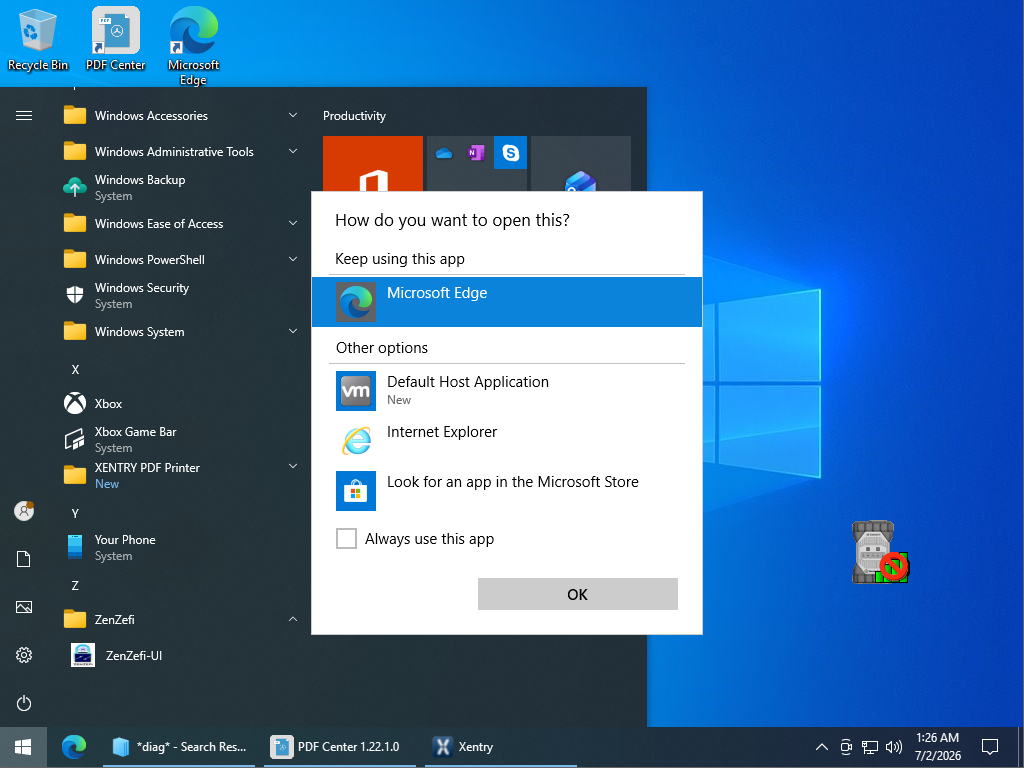Viewport: 1024px width, 768px height.
Task: Open the clock showing 1:26 AM
Action: (937, 746)
